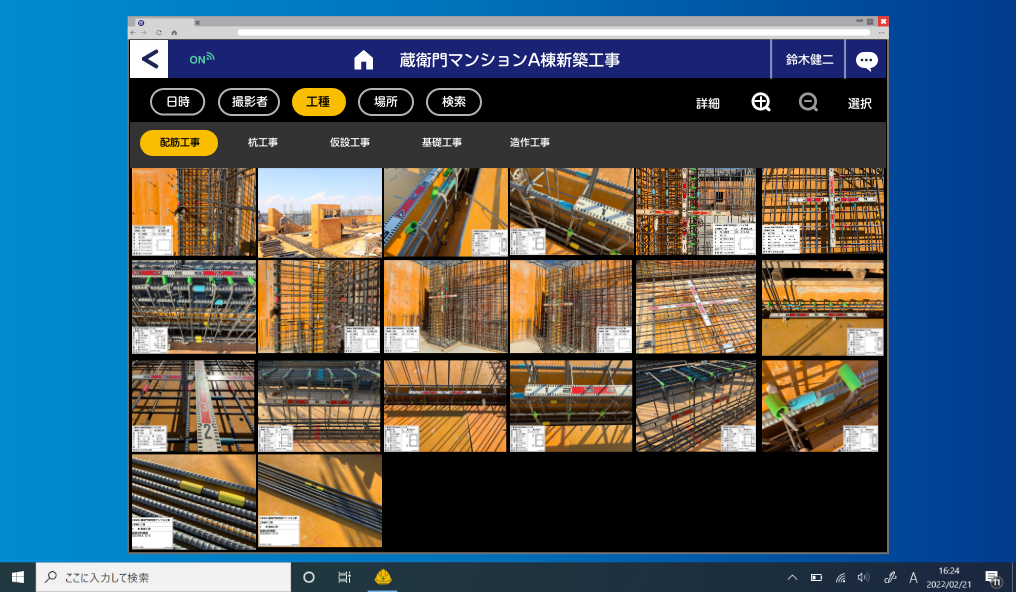Image resolution: width=1016 pixels, height=592 pixels.
Task: Open Task View on the taskbar
Action: tap(345, 577)
